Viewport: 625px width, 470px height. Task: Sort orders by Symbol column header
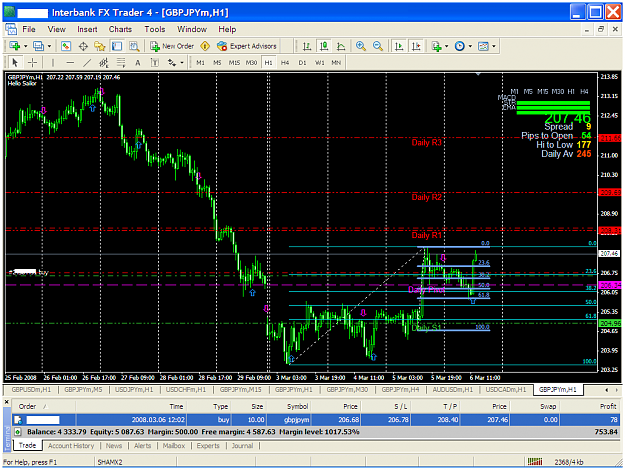288,406
